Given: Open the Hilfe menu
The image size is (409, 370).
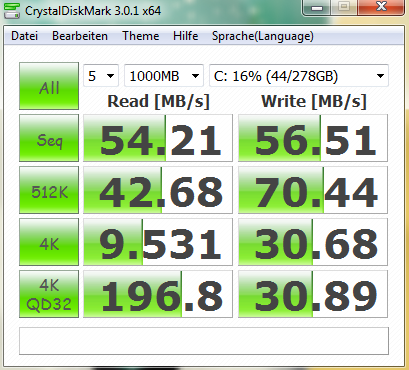Looking at the screenshot, I should tap(185, 36).
